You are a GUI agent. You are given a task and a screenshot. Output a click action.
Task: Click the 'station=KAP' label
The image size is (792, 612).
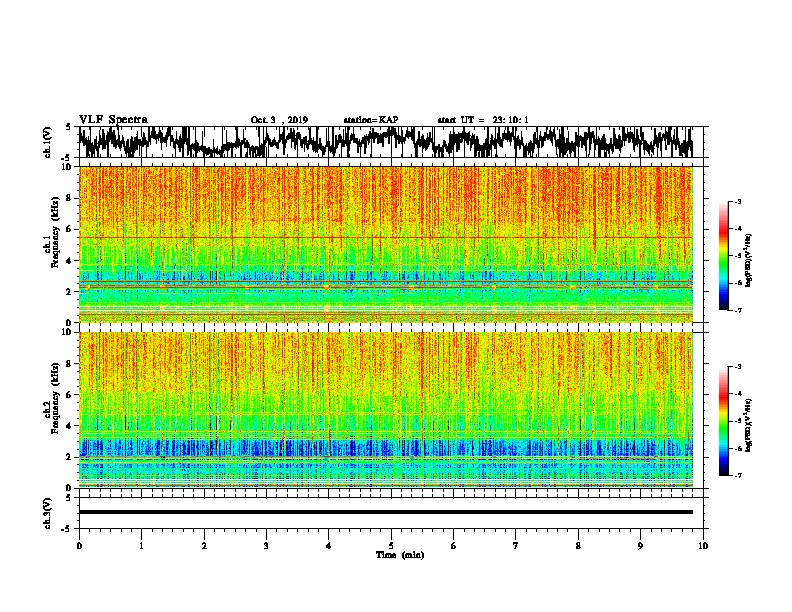coord(371,120)
